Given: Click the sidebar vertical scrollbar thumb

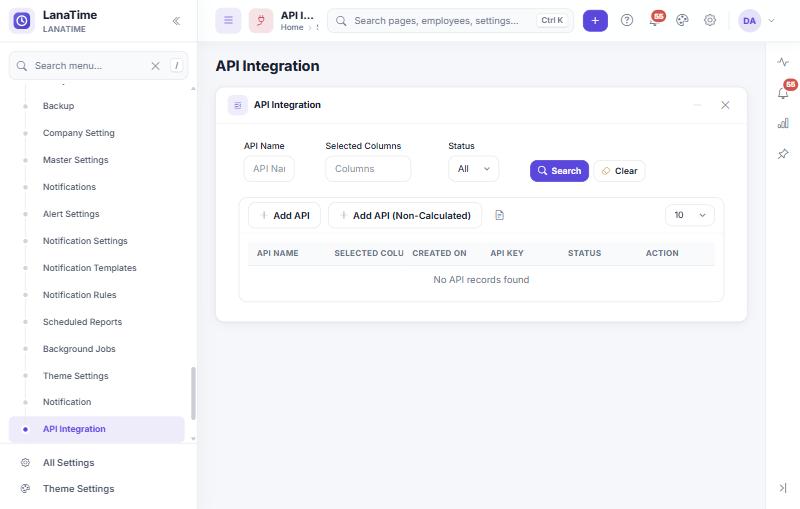Looking at the screenshot, I should tap(193, 393).
